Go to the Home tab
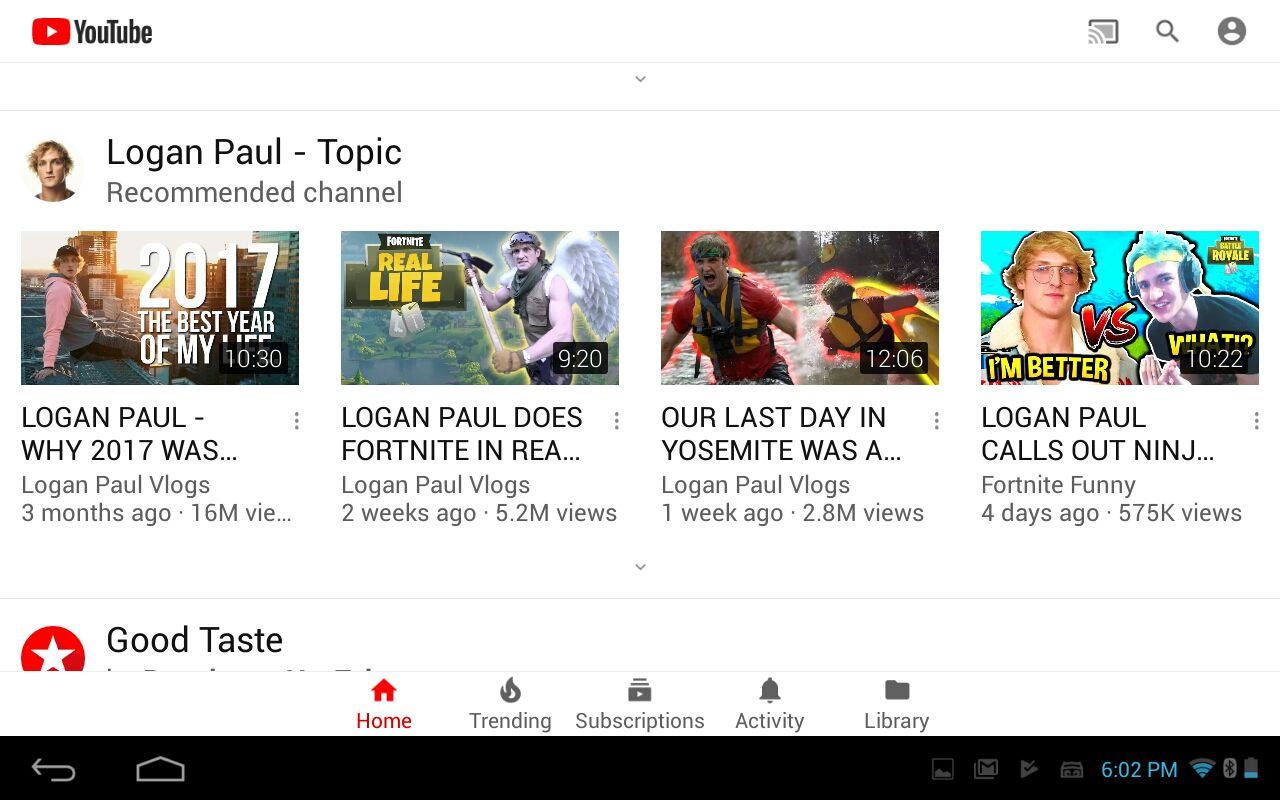The image size is (1280, 800). (x=384, y=705)
